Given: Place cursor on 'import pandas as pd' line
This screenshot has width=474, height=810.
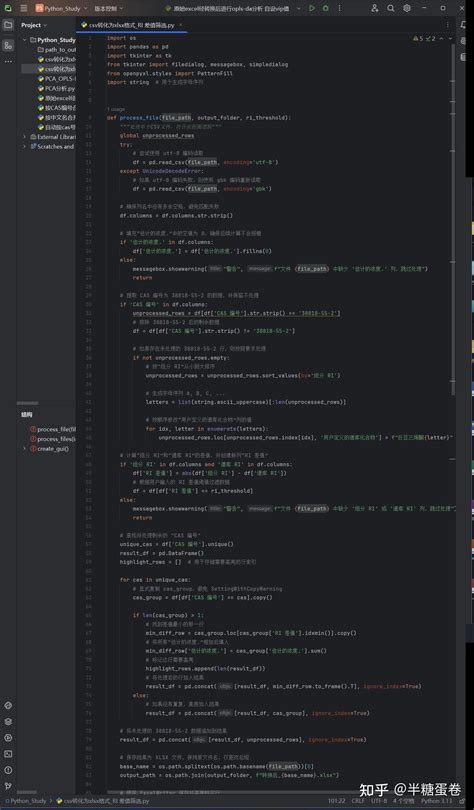Looking at the screenshot, I should [x=137, y=46].
